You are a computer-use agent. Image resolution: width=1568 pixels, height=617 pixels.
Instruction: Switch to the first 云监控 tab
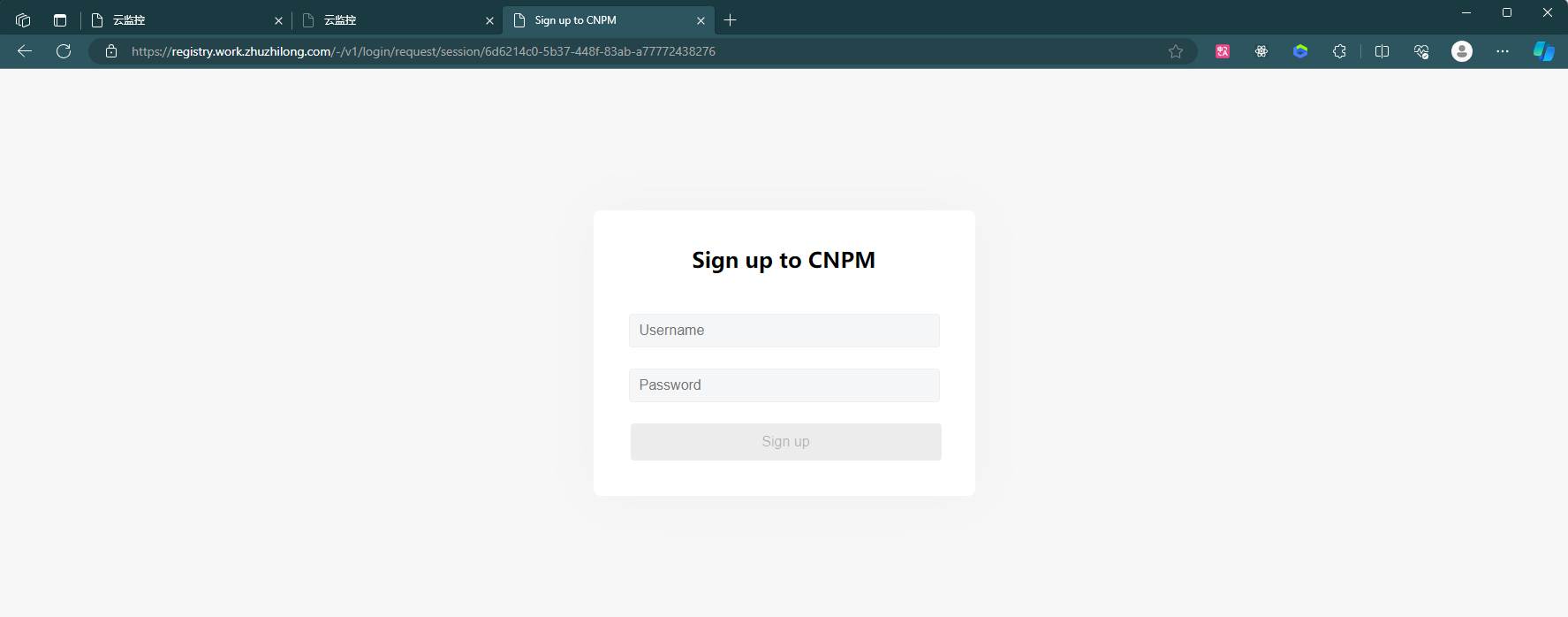click(x=186, y=20)
